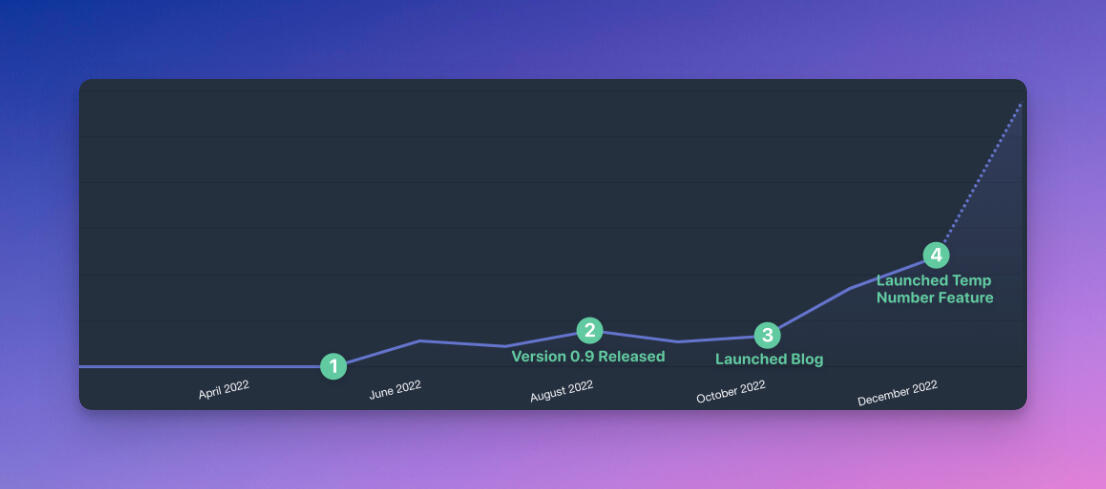Click the green circle marker numbered 3

[x=767, y=335]
